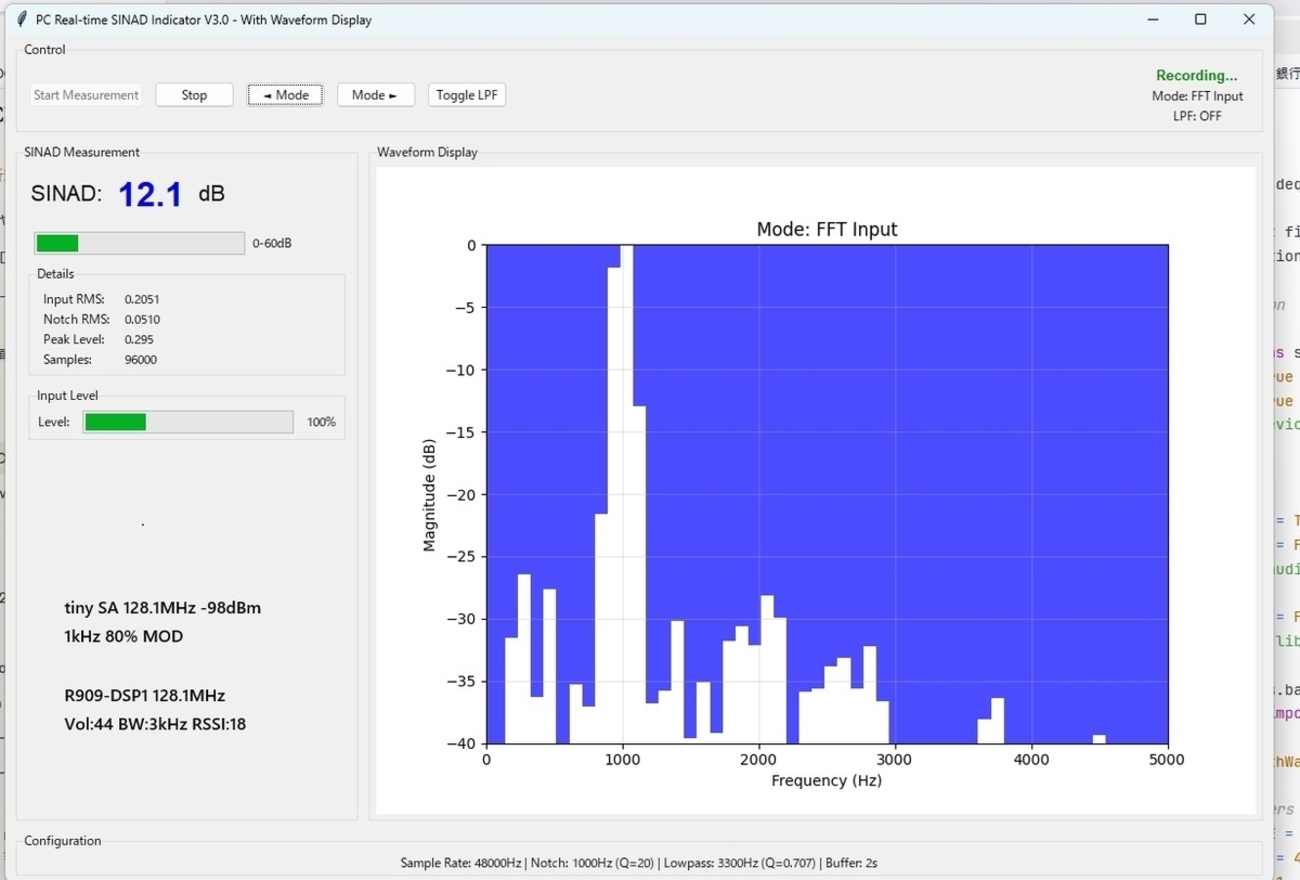The width and height of the screenshot is (1300, 880).
Task: Click the Input Level meter bar
Action: (188, 422)
